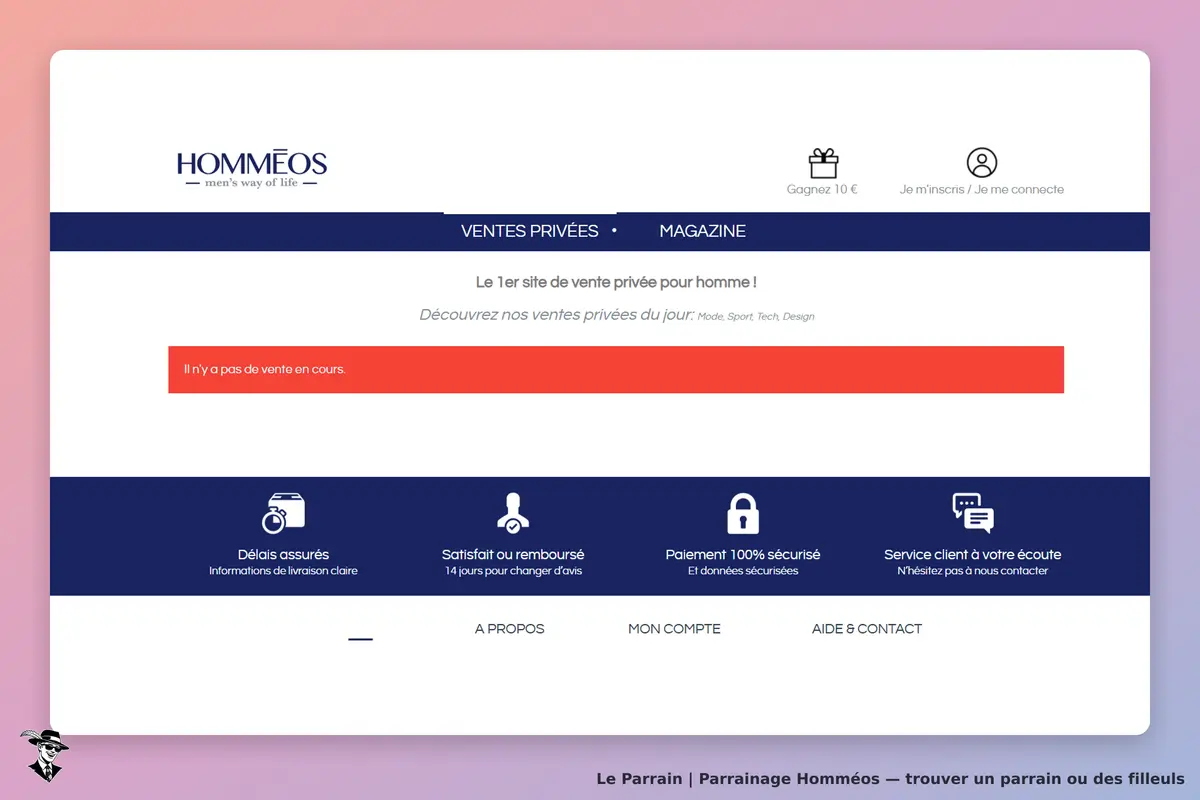
Task: Click 'Le 1er site de vente privée' heading
Action: 616,283
